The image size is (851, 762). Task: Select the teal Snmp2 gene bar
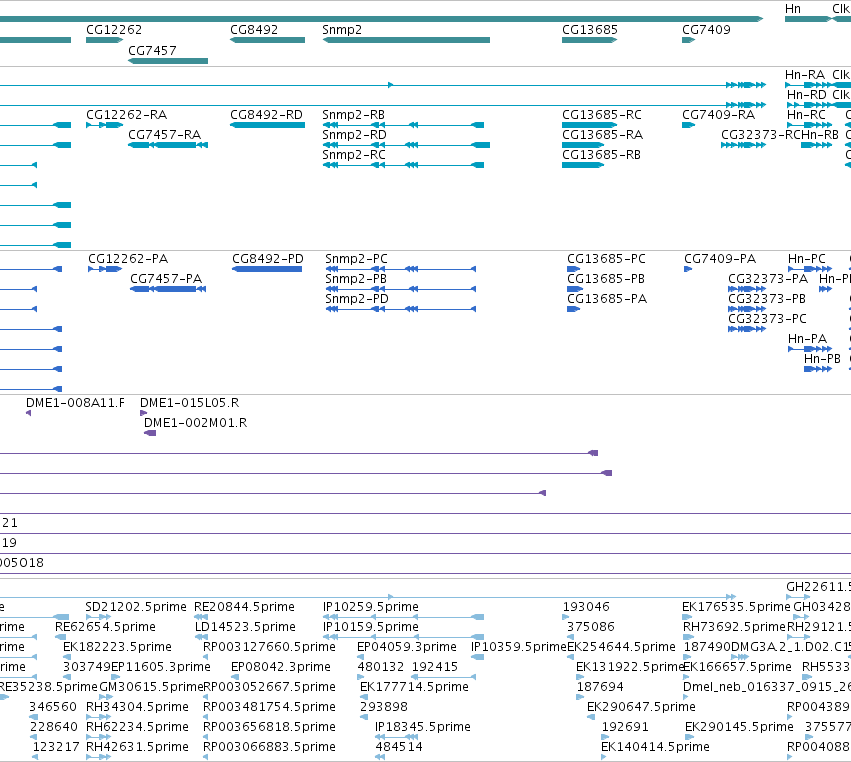pos(406,40)
